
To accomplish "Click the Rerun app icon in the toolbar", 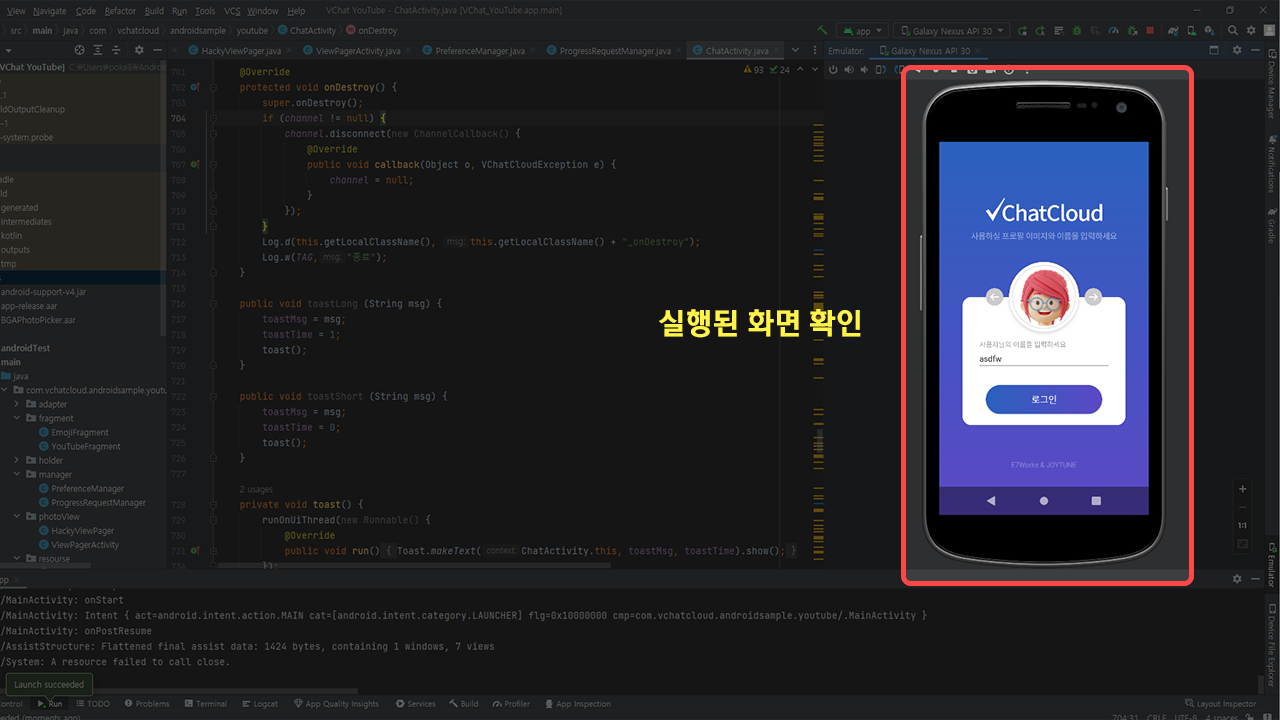I will click(x=1022, y=30).
